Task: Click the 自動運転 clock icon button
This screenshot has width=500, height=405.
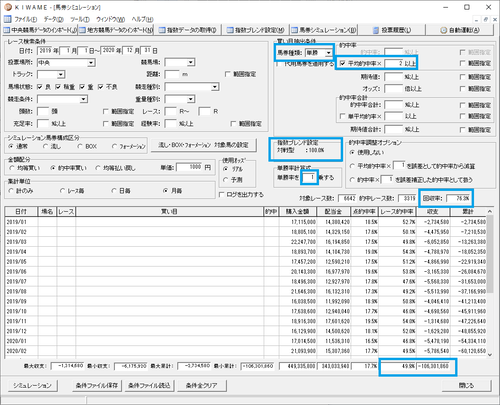Action: (460, 30)
